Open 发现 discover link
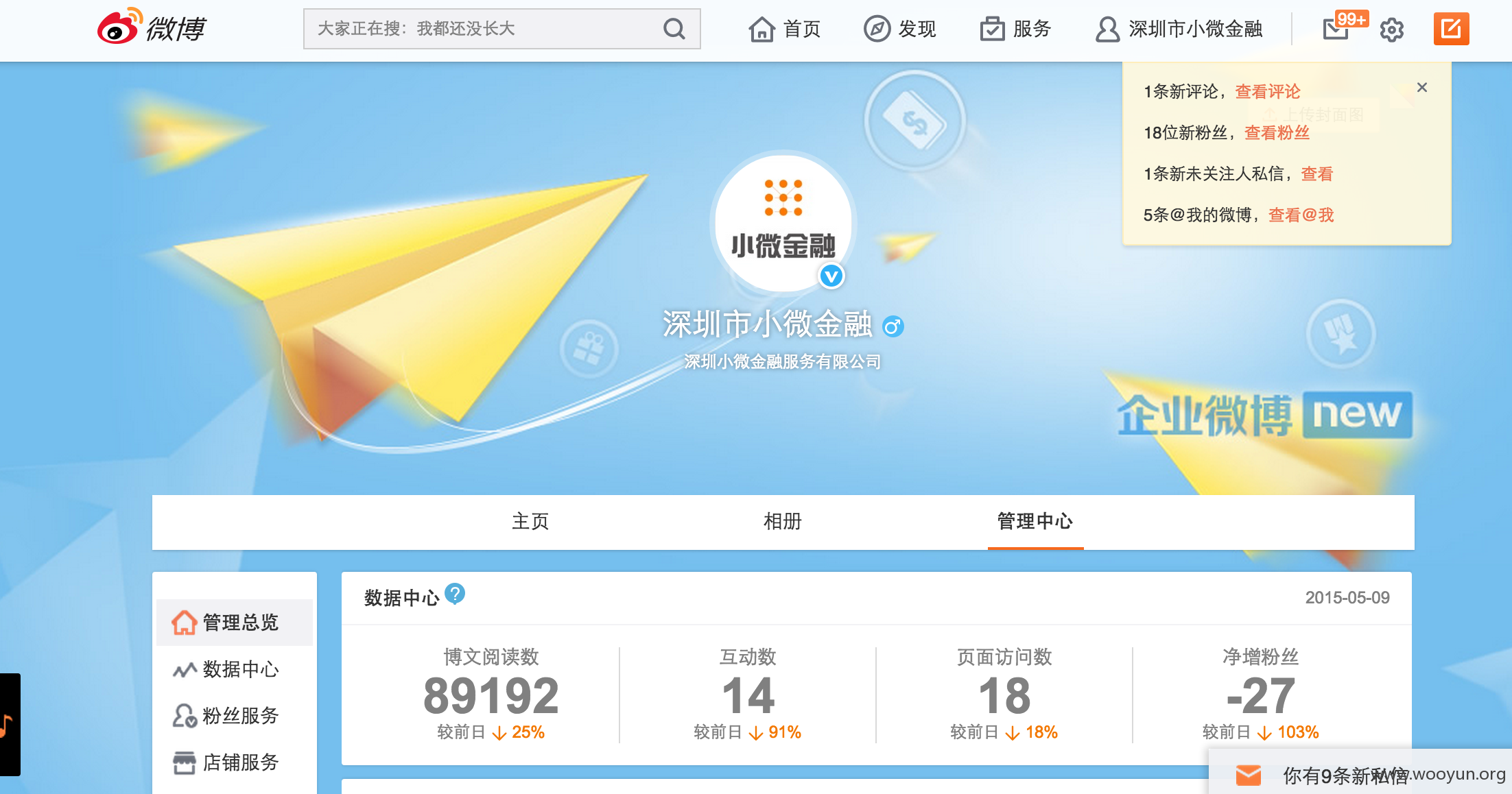The image size is (1512, 794). (899, 29)
